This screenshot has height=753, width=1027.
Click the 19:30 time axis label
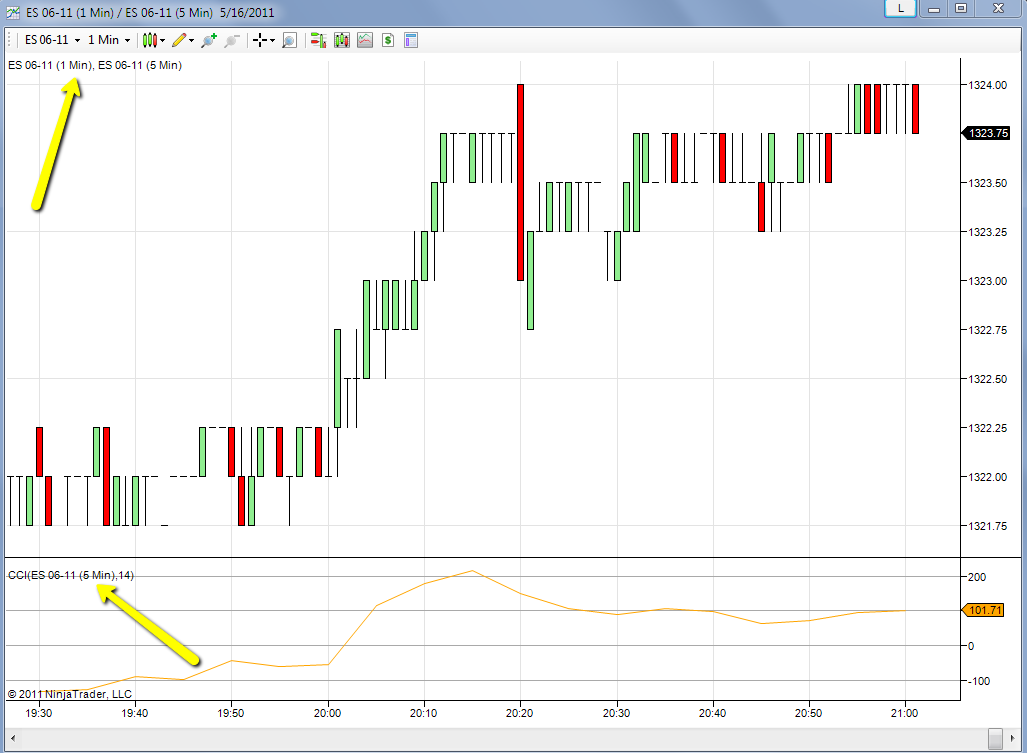[x=39, y=713]
